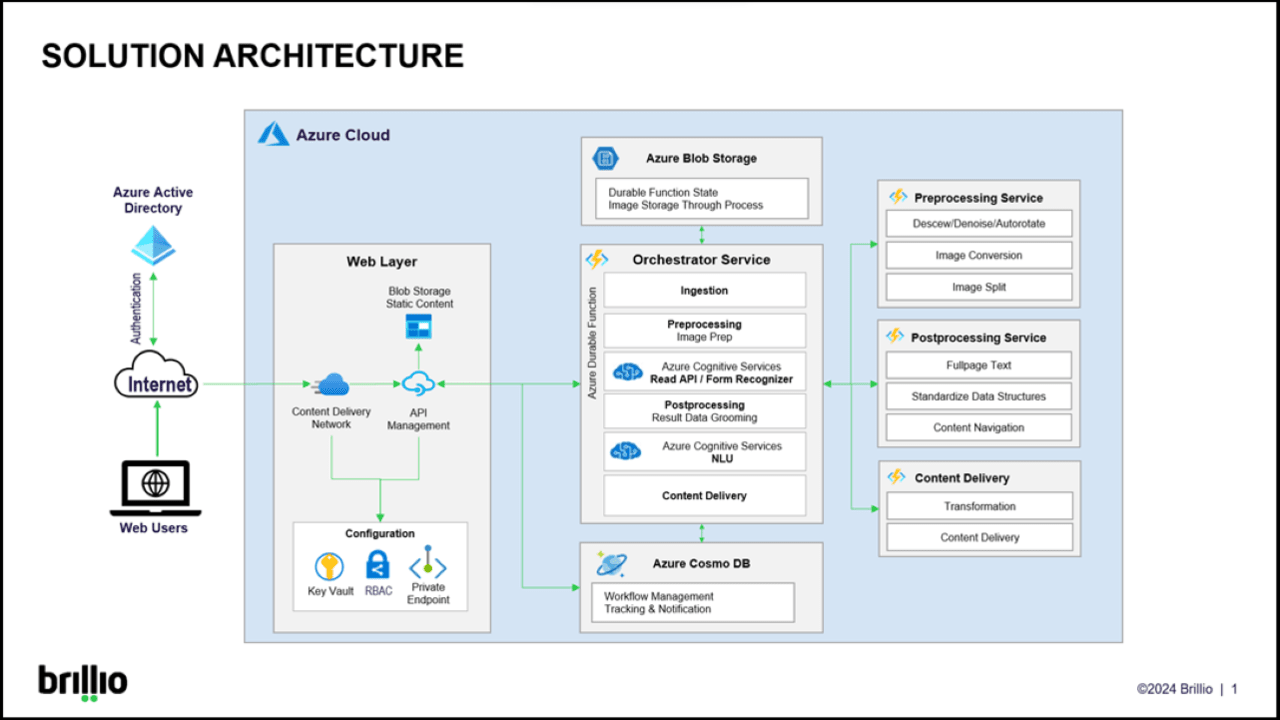The width and height of the screenshot is (1280, 720).
Task: Click the Preprocessing Service function icon
Action: pyautogui.click(x=898, y=197)
